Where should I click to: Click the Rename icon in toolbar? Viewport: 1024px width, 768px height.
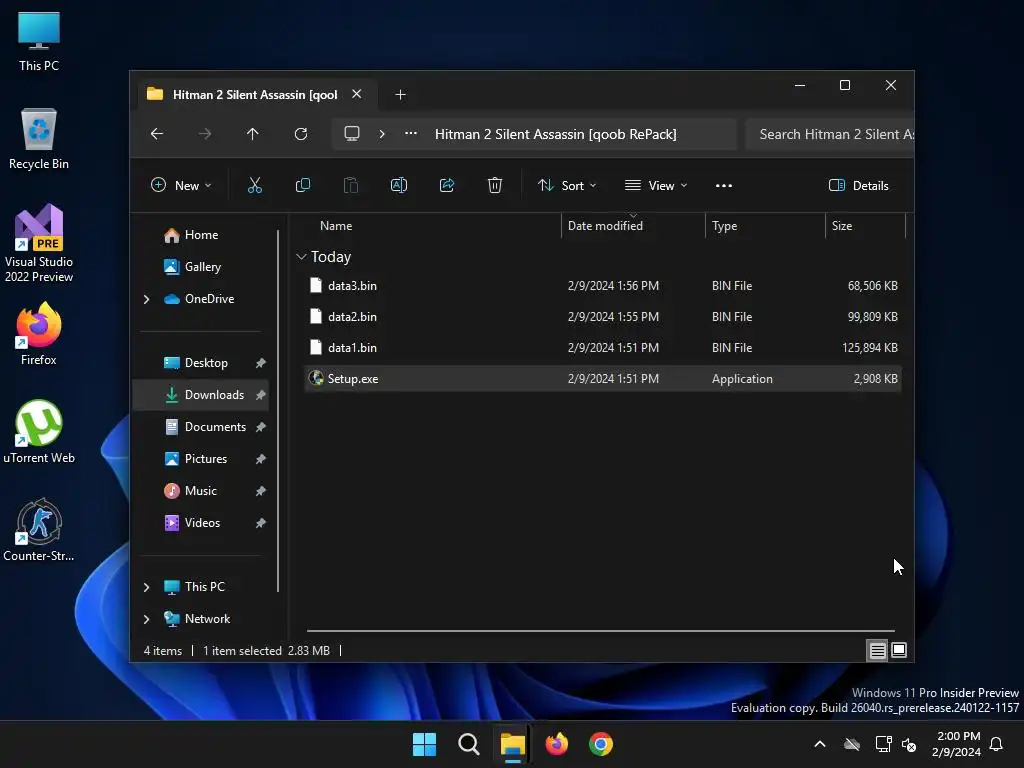pyautogui.click(x=399, y=185)
